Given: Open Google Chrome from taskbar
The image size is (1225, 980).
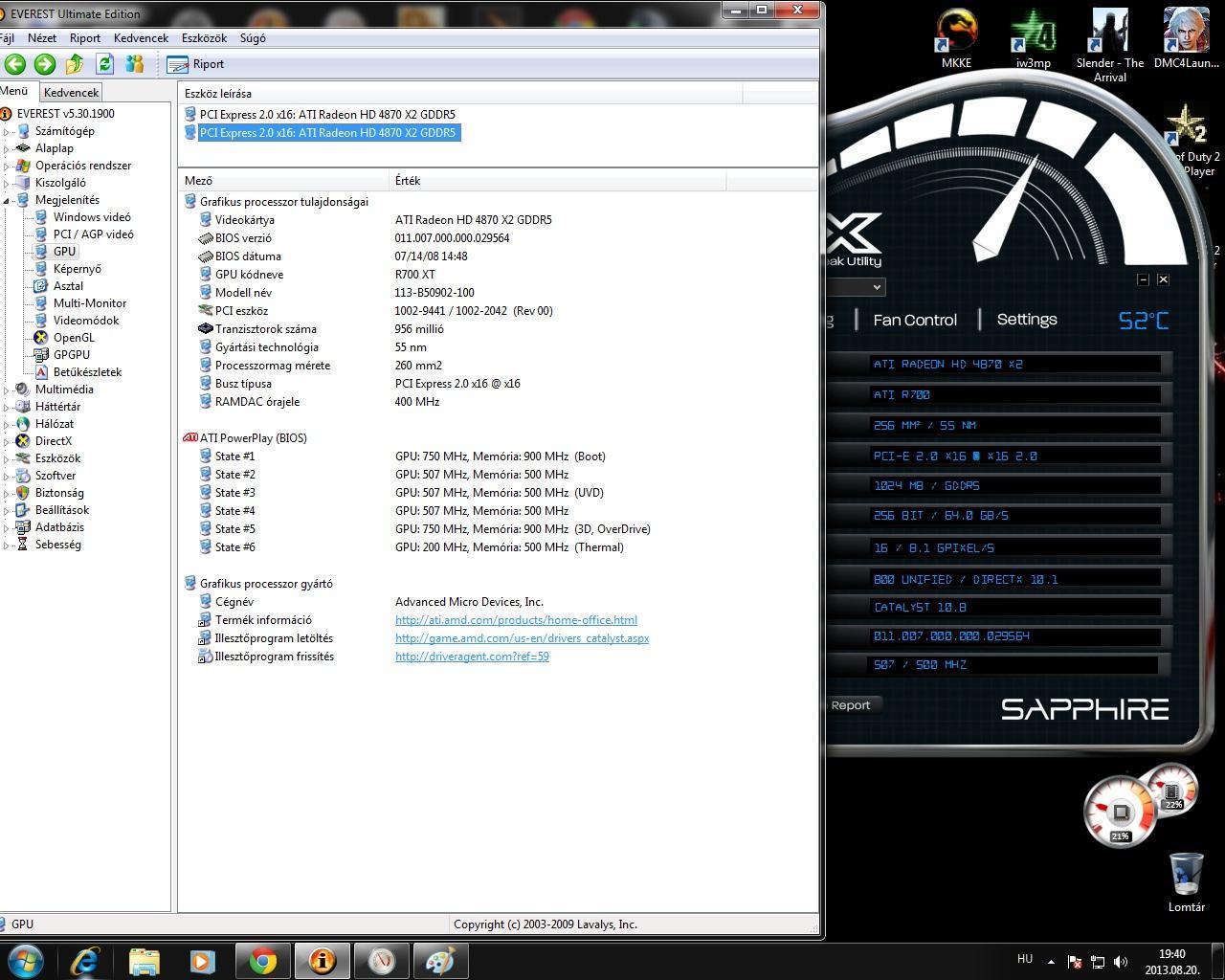Looking at the screenshot, I should (x=262, y=961).
